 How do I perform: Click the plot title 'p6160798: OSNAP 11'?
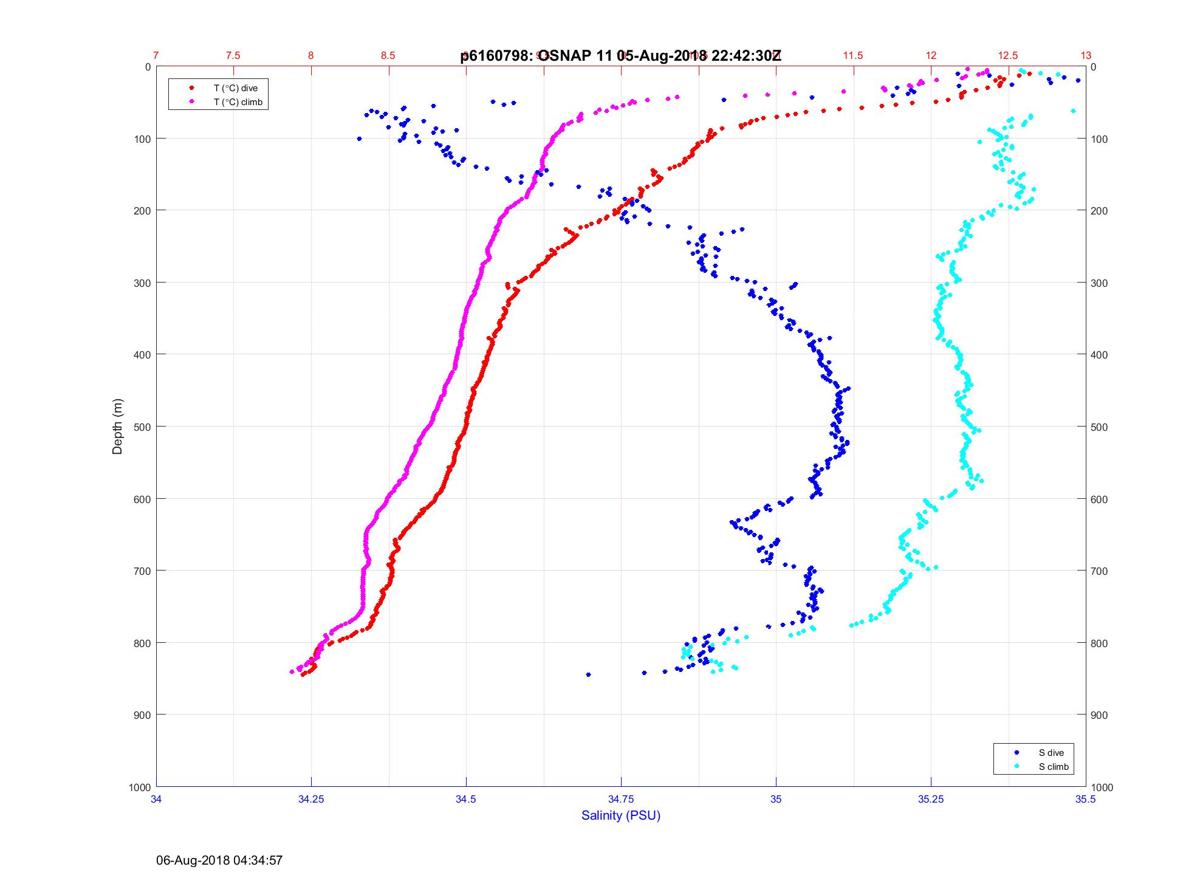coord(536,56)
